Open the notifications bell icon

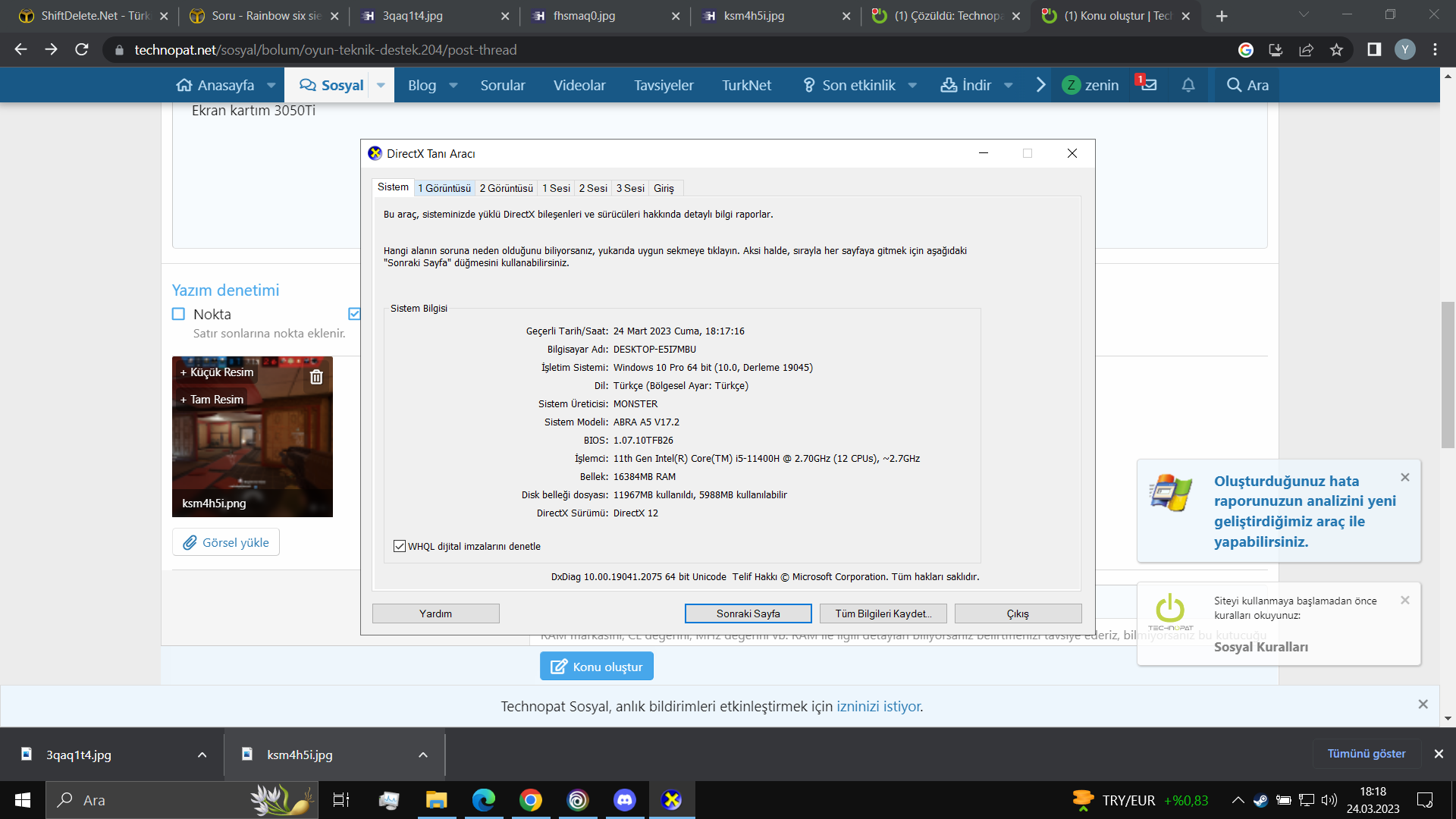click(x=1188, y=85)
